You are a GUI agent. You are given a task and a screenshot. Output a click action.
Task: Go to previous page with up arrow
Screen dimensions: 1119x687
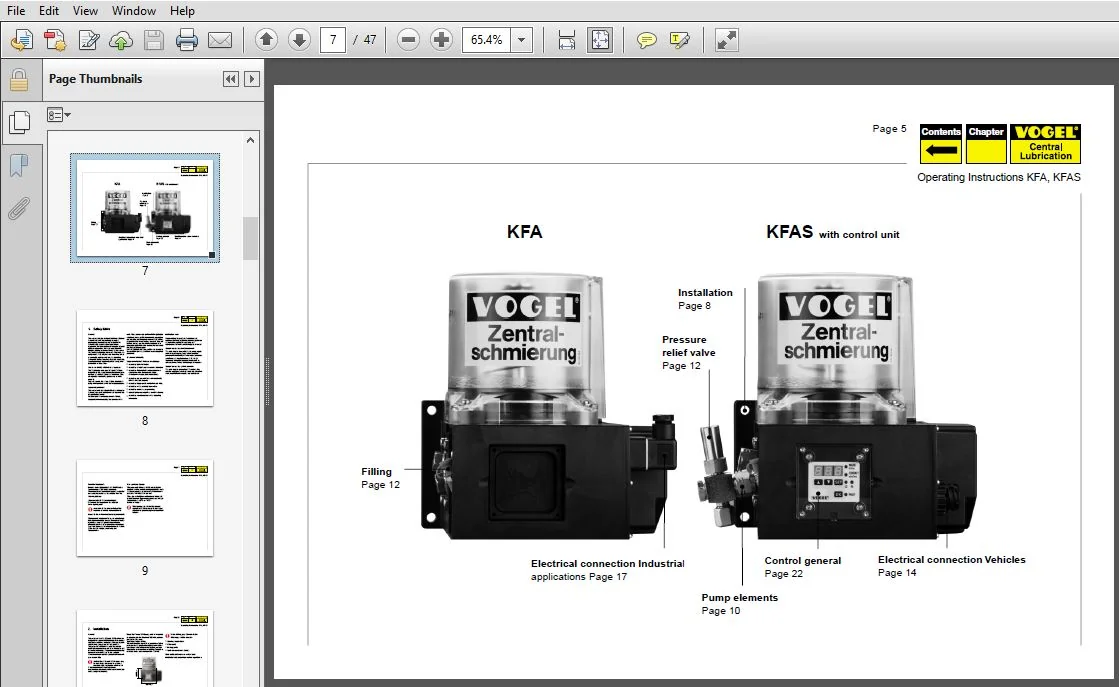tap(266, 40)
